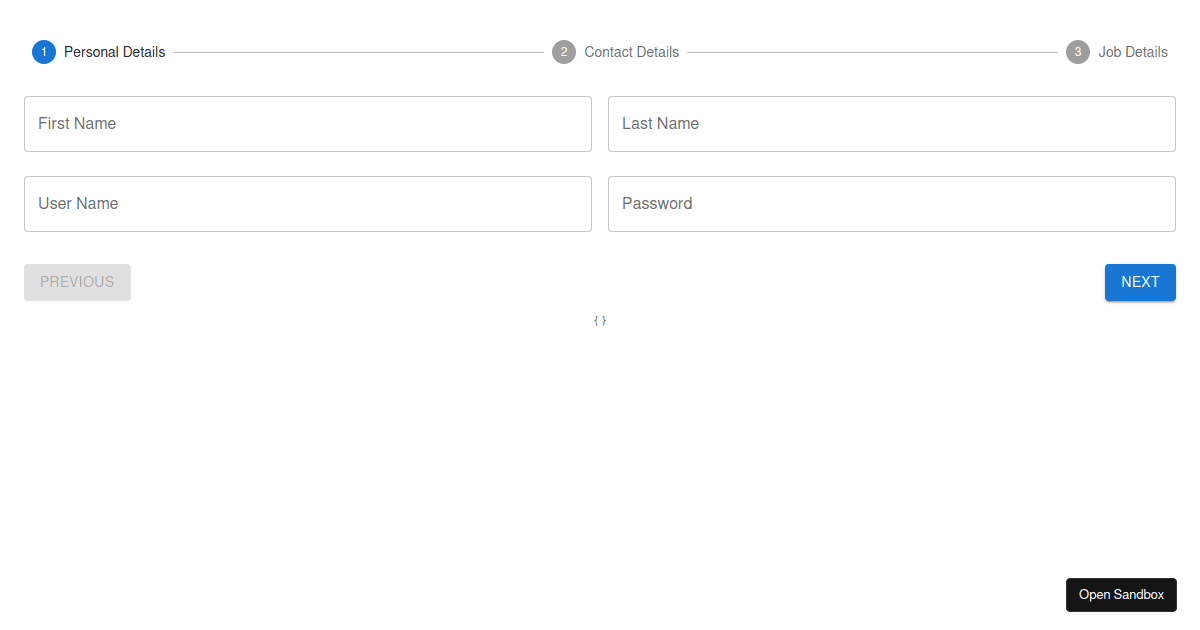This screenshot has height=630, width=1200.
Task: Open Sandbox via the bottom-right button
Action: click(1121, 594)
